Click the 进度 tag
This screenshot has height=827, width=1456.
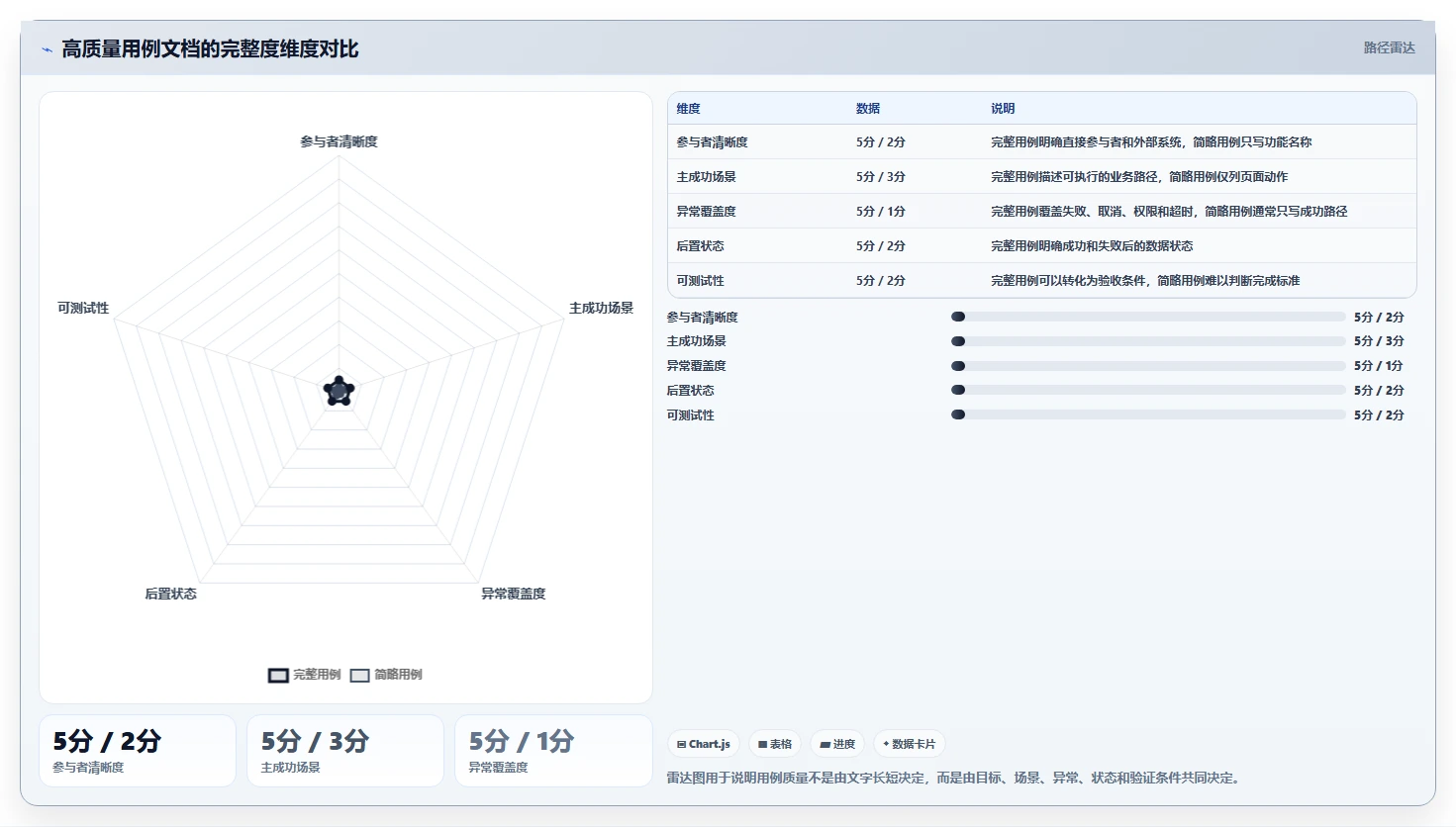point(837,744)
